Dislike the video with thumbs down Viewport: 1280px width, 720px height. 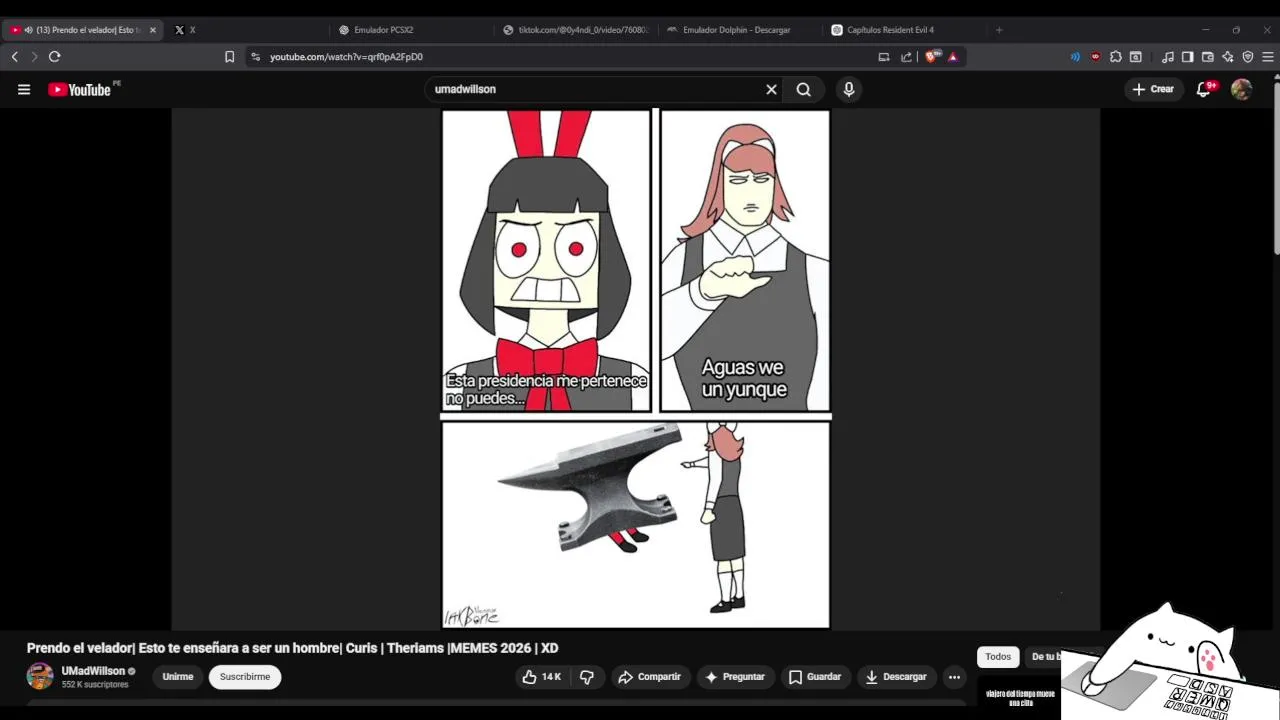point(587,677)
